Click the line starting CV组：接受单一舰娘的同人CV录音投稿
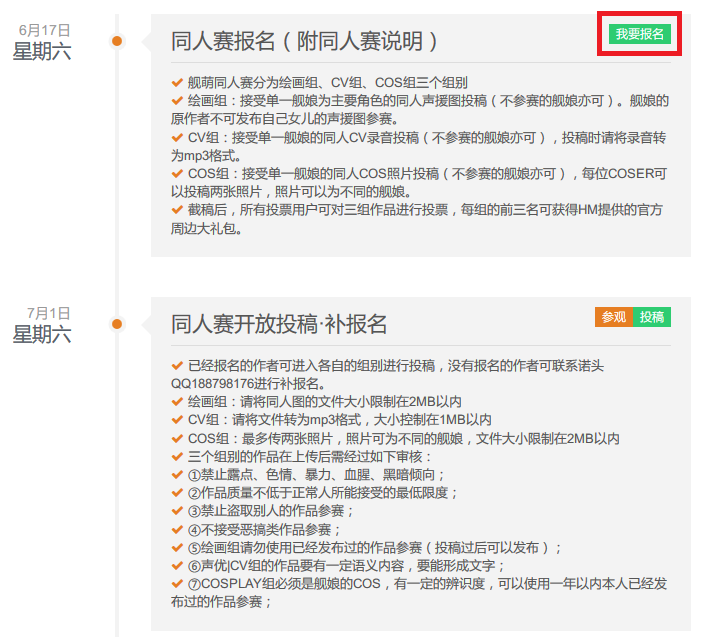Screen dimensions: 727x637 [x=427, y=137]
